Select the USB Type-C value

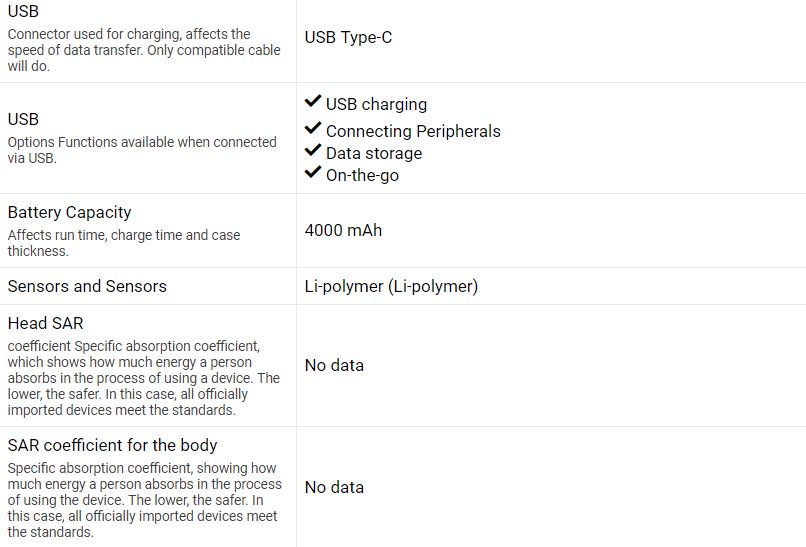tap(348, 38)
